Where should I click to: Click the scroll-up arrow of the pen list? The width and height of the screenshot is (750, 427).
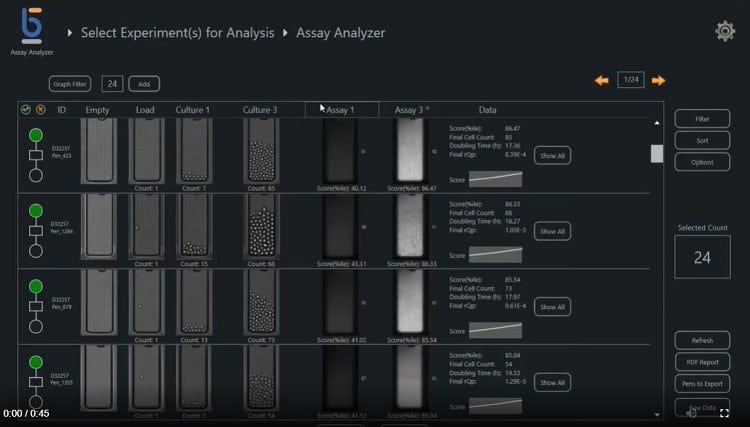[x=657, y=123]
